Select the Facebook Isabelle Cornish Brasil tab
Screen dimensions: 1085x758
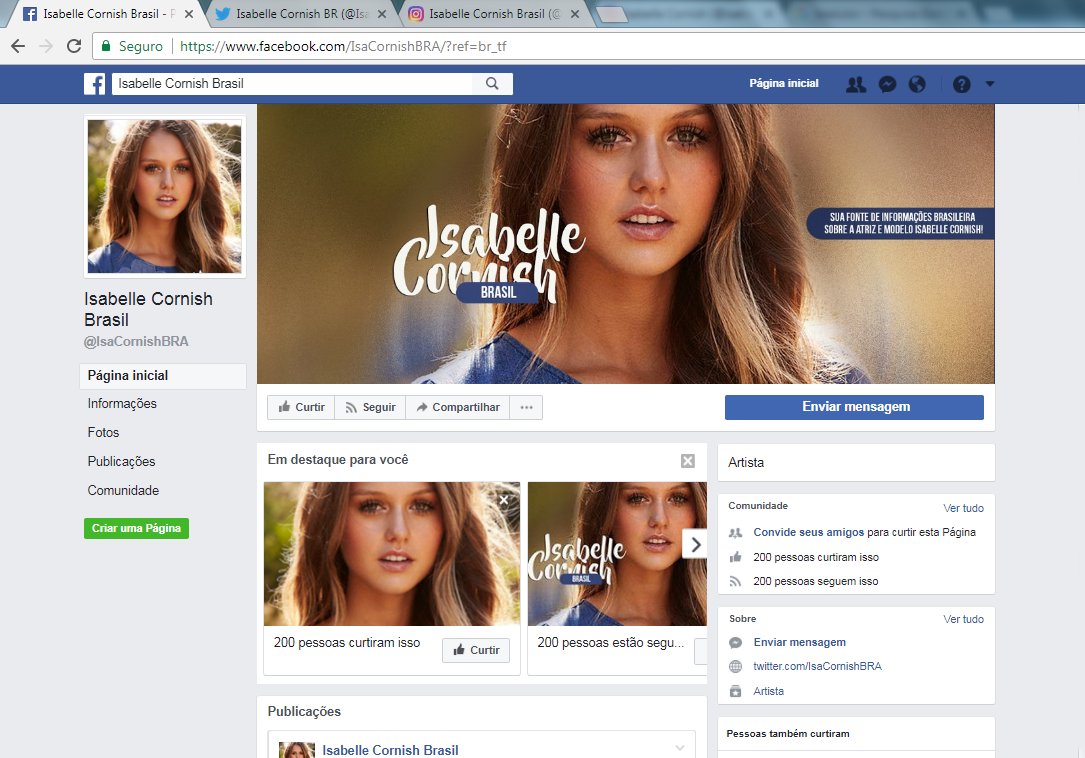click(x=104, y=14)
